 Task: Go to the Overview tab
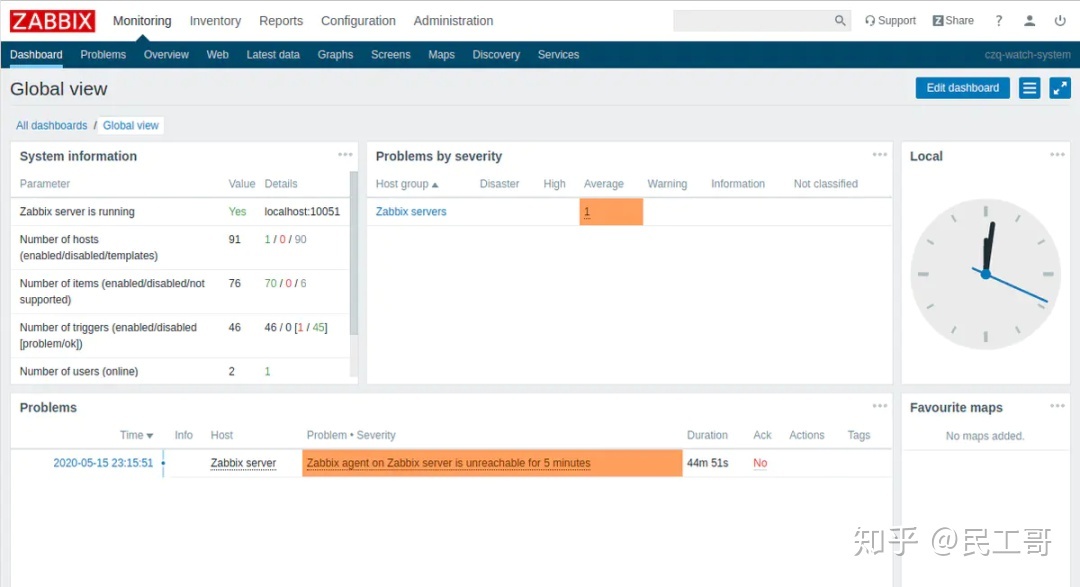[x=166, y=54]
